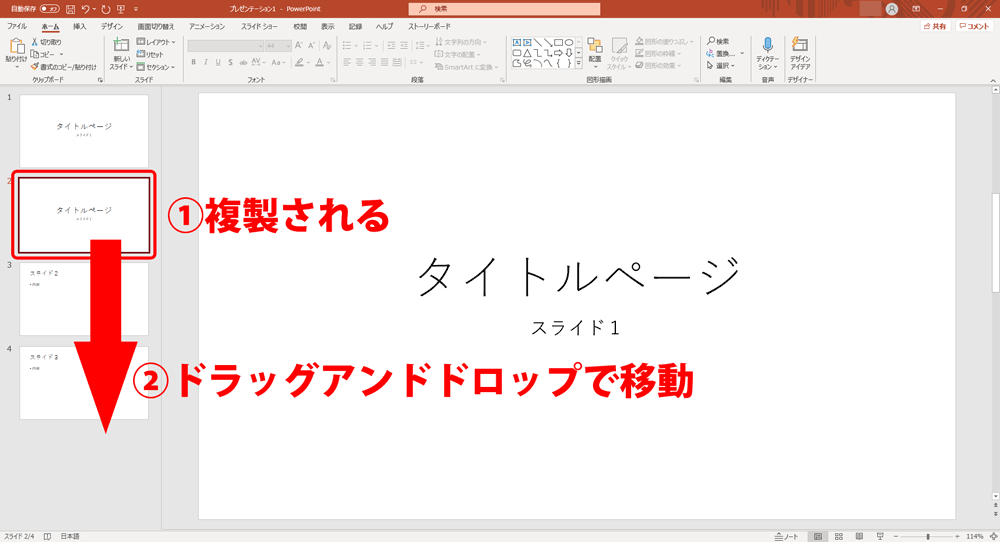The height and width of the screenshot is (542, 1000).
Task: Undo the last action
Action: [x=85, y=9]
